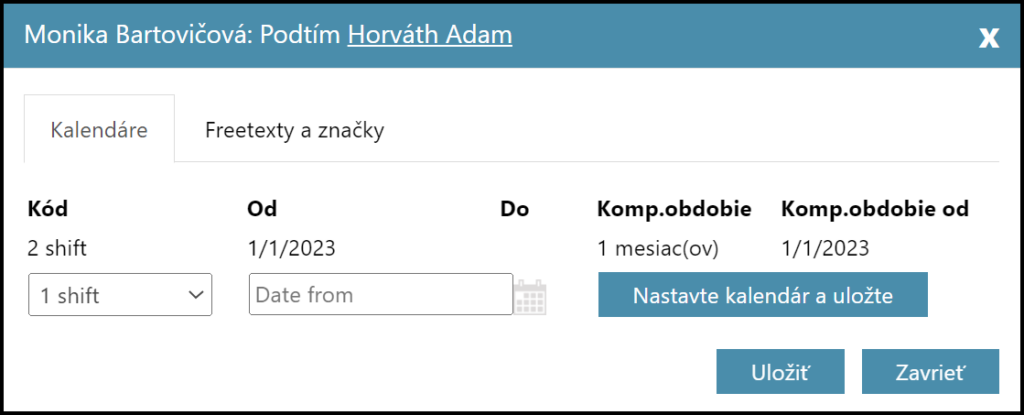
Task: Click the 1 mesiac(ov) period value
Action: click(x=658, y=248)
